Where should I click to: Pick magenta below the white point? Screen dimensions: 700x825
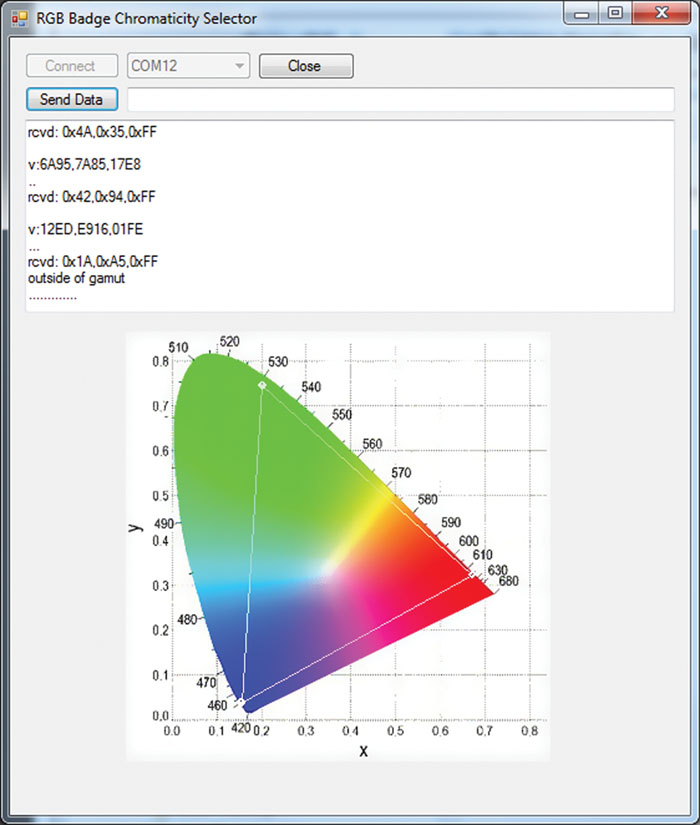click(x=345, y=620)
